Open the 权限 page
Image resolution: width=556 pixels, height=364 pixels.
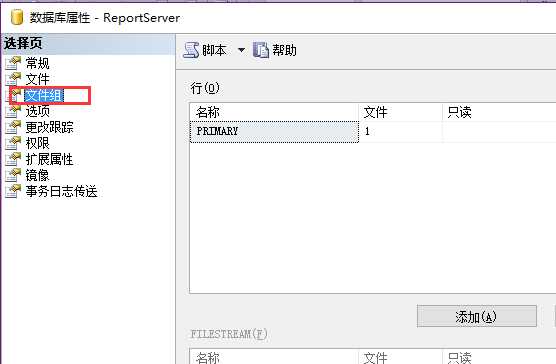pyautogui.click(x=37, y=143)
